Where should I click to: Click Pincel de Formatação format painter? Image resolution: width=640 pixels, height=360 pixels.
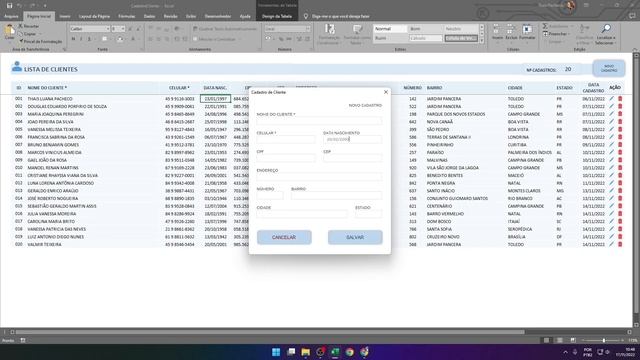(41, 41)
